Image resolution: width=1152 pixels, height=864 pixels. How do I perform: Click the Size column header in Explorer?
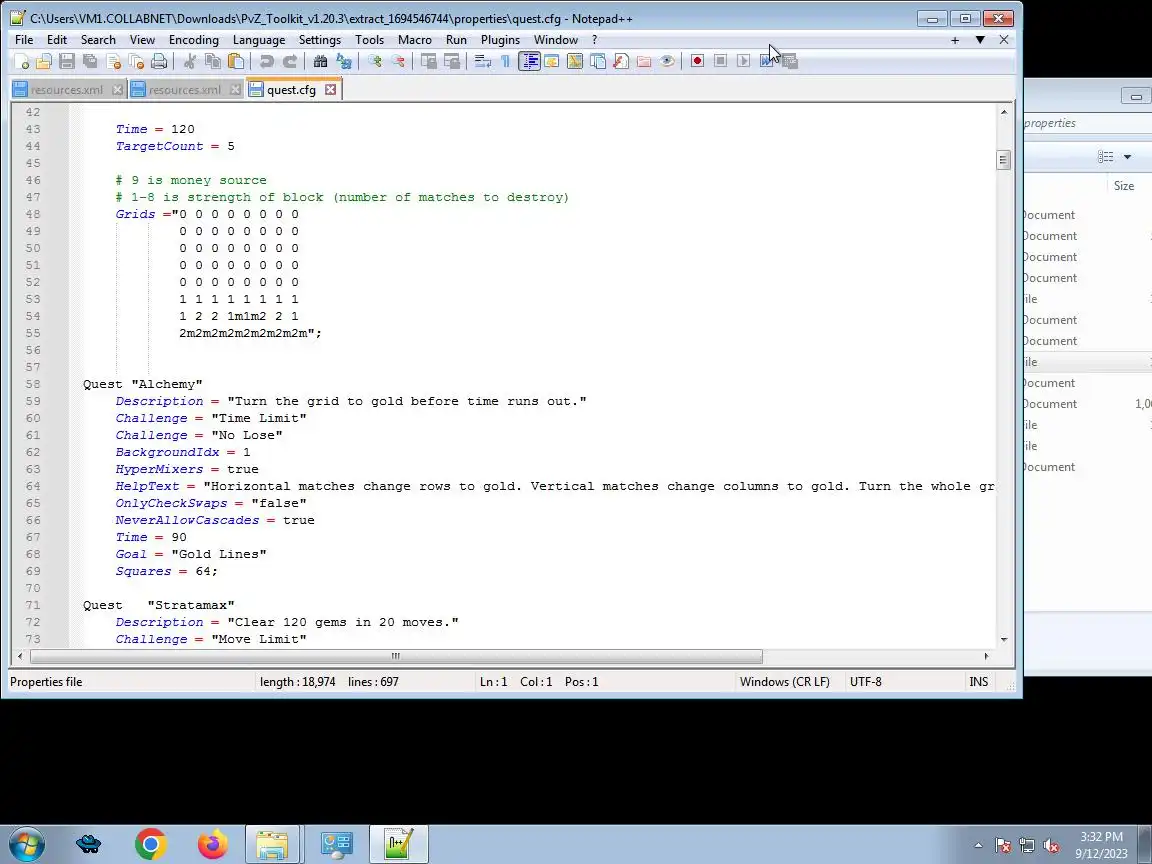point(1123,186)
